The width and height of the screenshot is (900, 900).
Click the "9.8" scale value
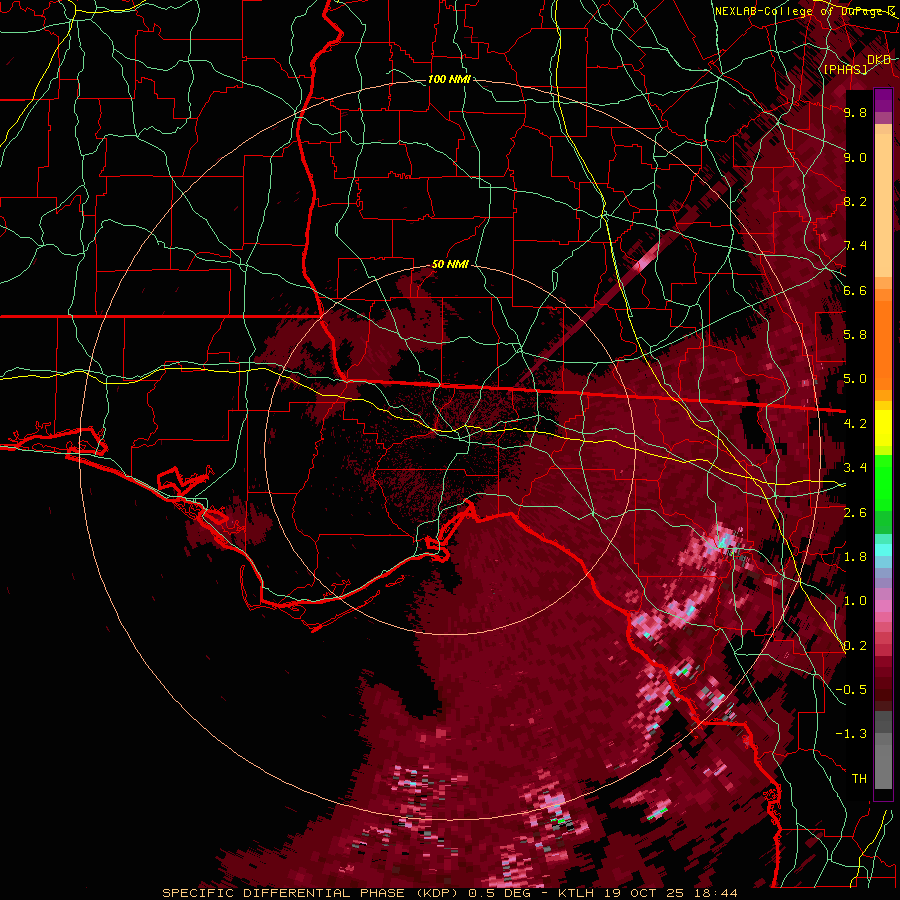(855, 112)
